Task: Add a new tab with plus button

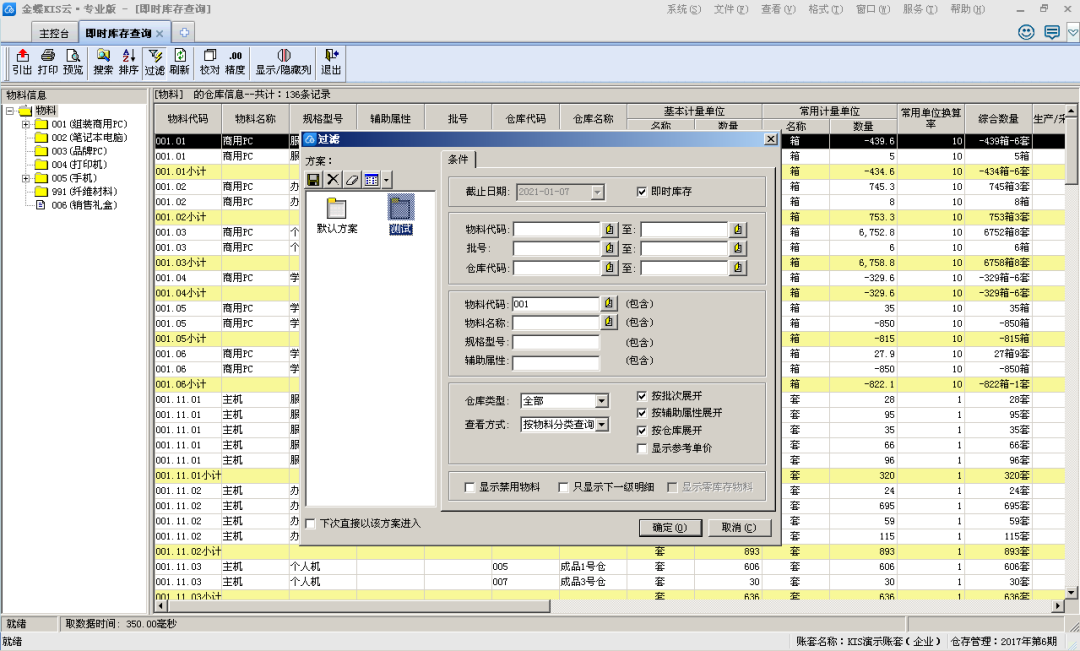Action: (184, 32)
